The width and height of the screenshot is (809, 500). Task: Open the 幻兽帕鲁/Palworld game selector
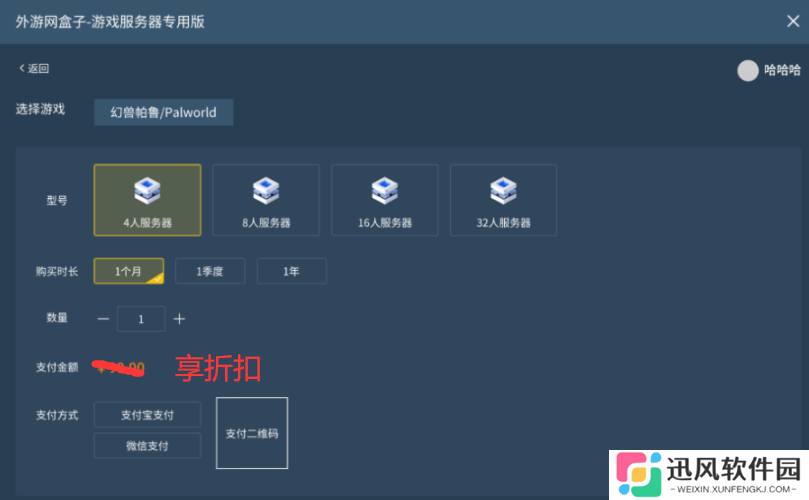tap(164, 112)
